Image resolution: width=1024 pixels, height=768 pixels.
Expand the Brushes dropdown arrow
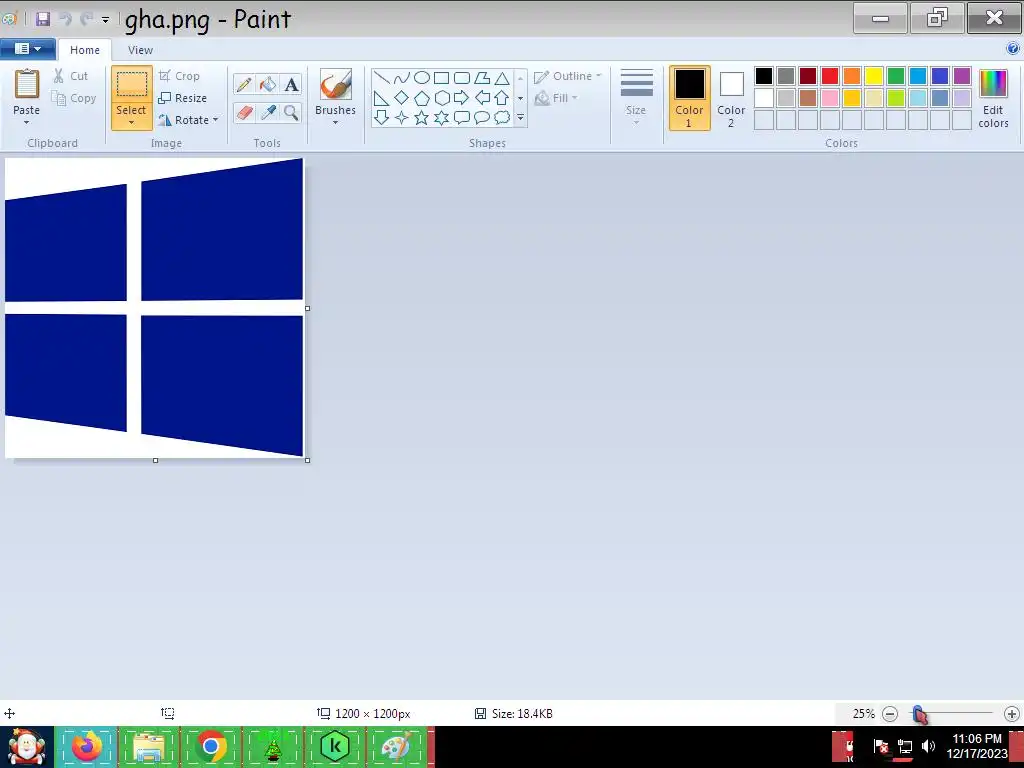[335, 123]
